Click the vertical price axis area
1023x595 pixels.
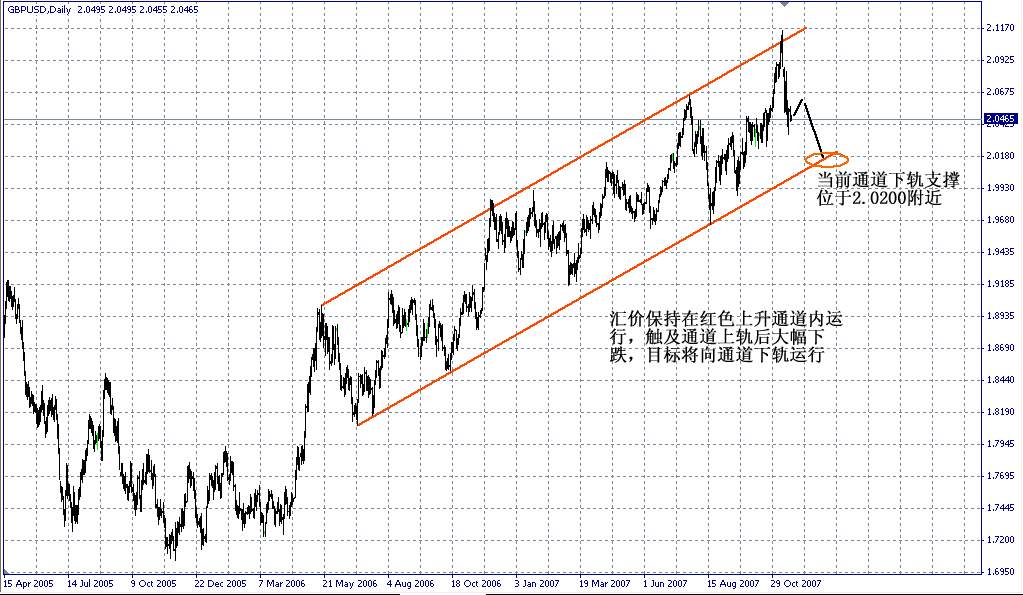pos(1000,300)
